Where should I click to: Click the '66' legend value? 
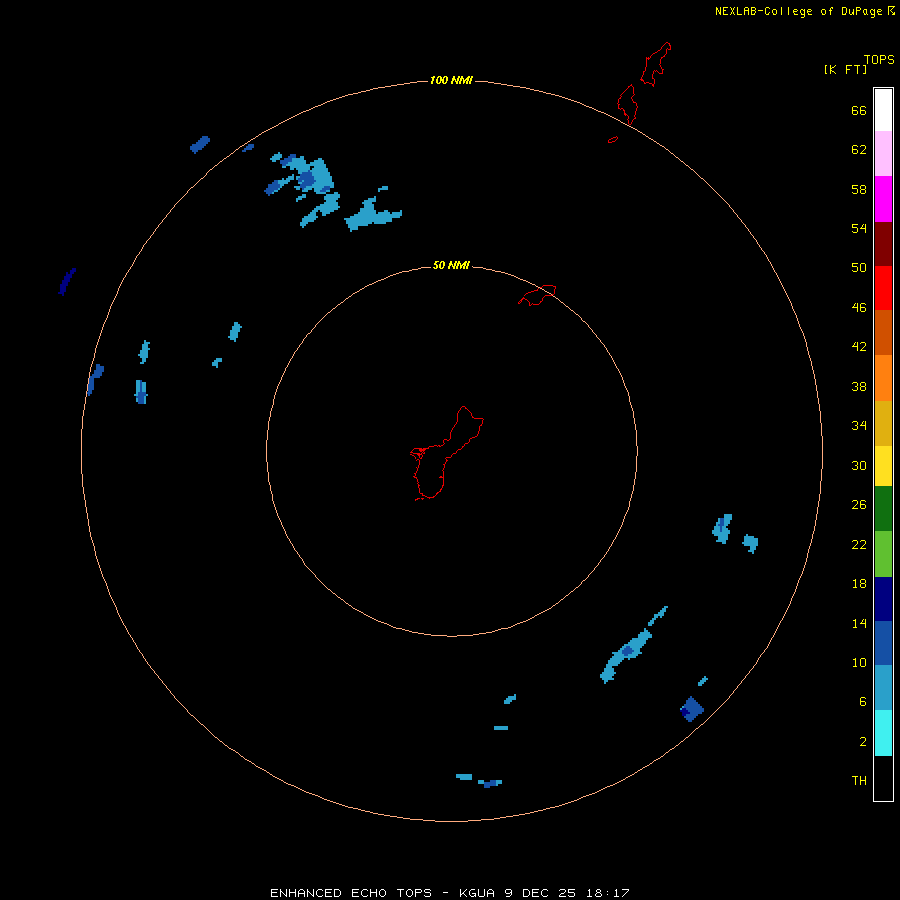click(859, 110)
